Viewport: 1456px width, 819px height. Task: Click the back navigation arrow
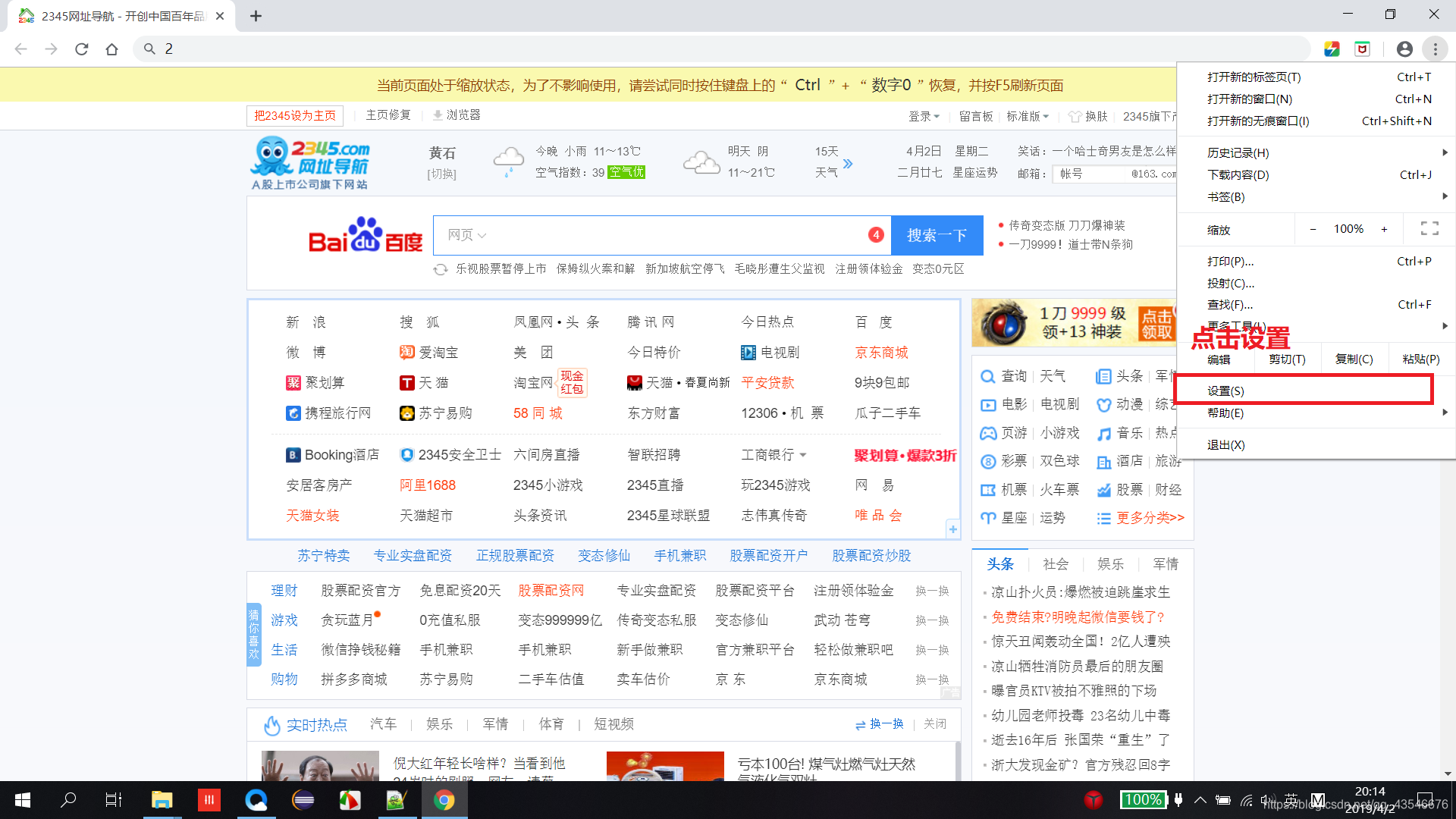[x=21, y=49]
